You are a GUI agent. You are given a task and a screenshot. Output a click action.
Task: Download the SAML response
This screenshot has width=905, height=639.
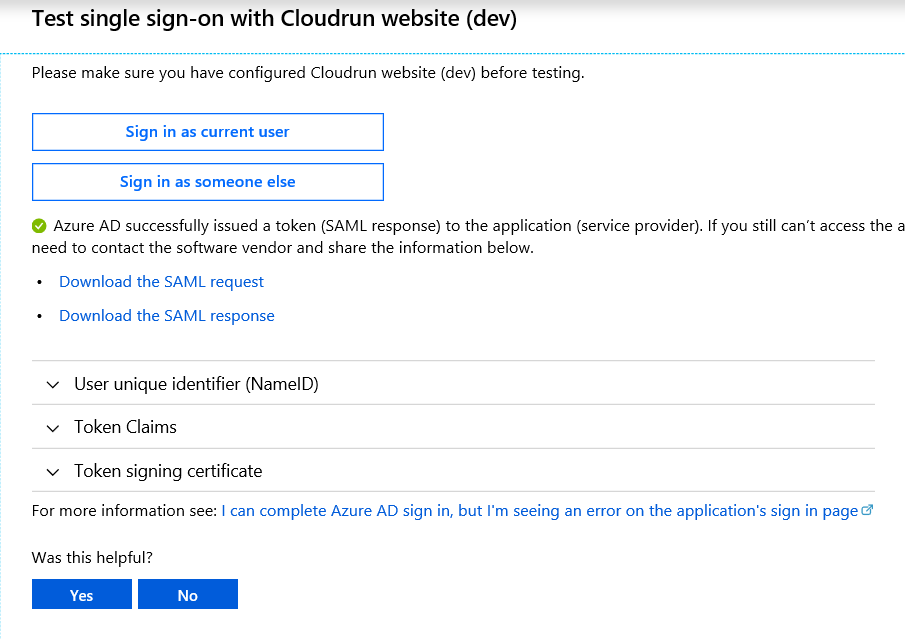pyautogui.click(x=166, y=315)
